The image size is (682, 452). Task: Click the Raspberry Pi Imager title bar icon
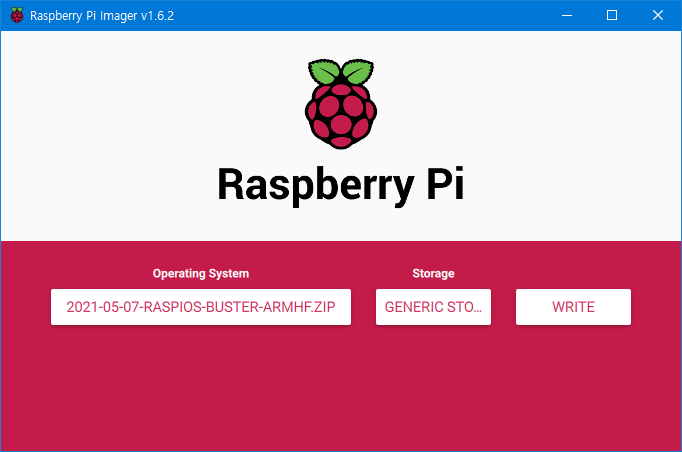(x=17, y=15)
